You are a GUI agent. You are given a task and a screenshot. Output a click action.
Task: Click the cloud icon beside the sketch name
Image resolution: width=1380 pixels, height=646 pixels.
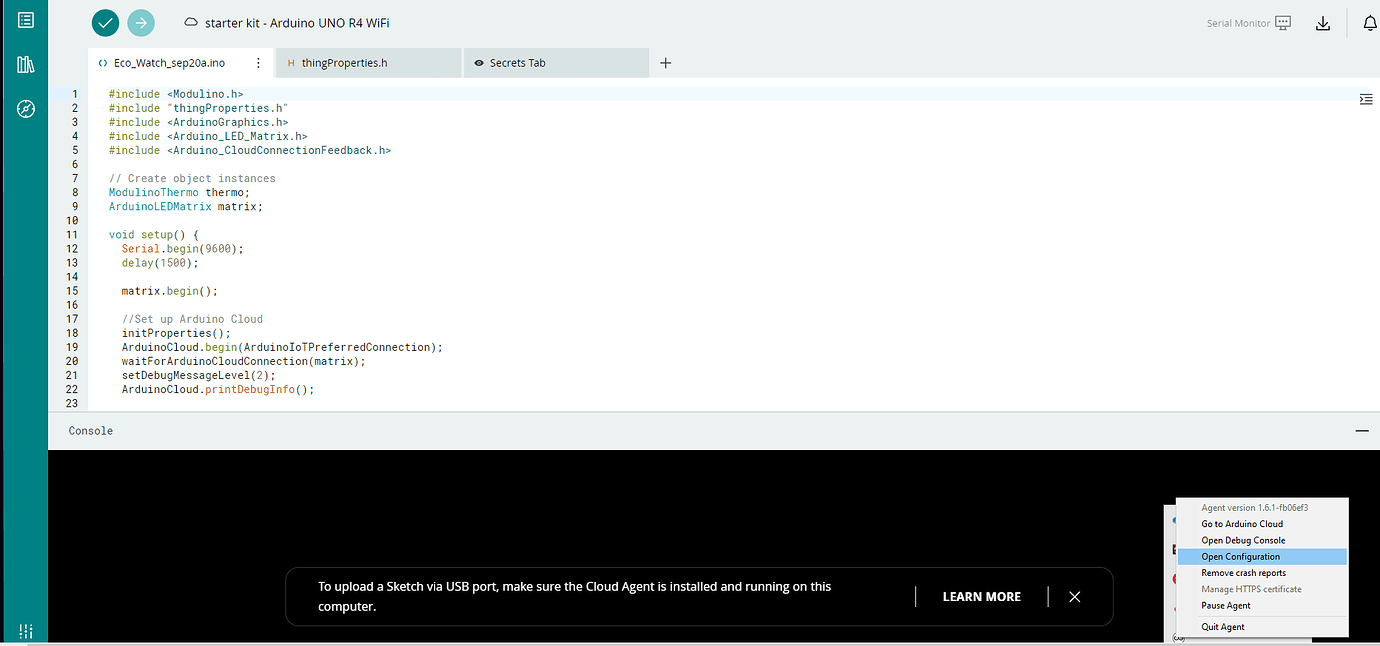click(190, 22)
